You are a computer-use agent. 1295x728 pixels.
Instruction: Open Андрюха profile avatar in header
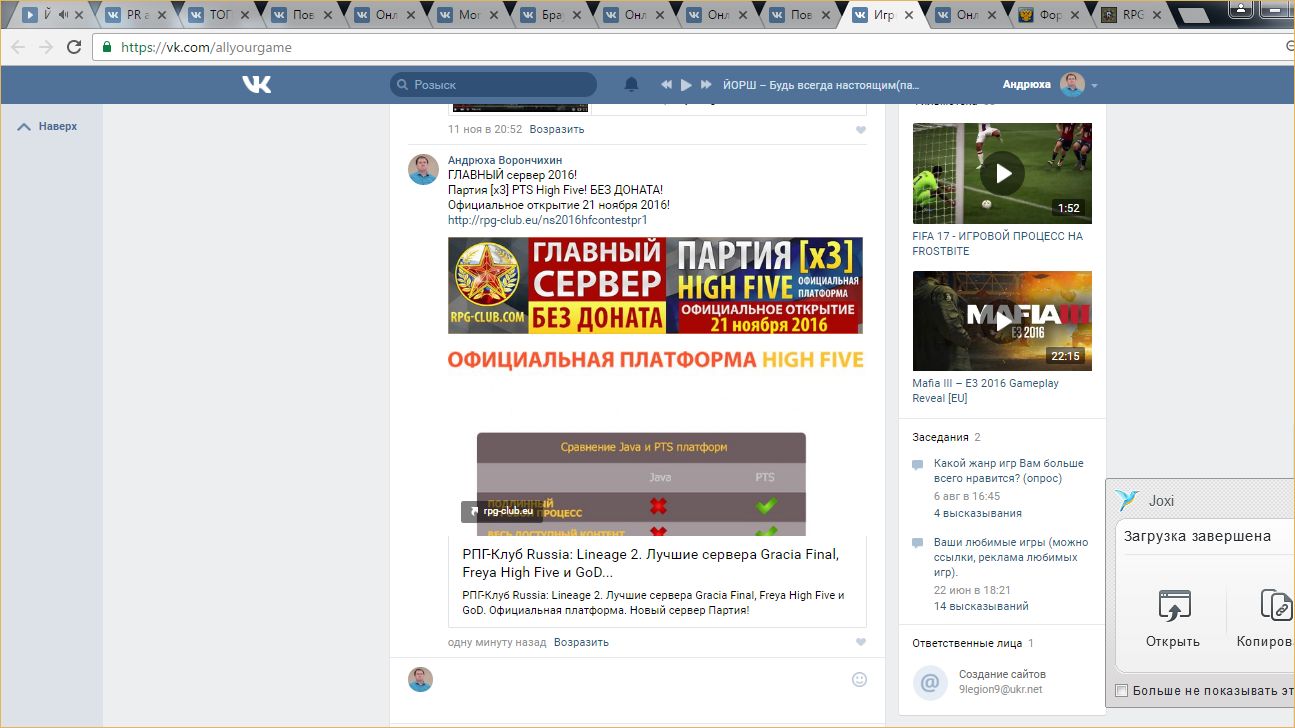point(1073,85)
